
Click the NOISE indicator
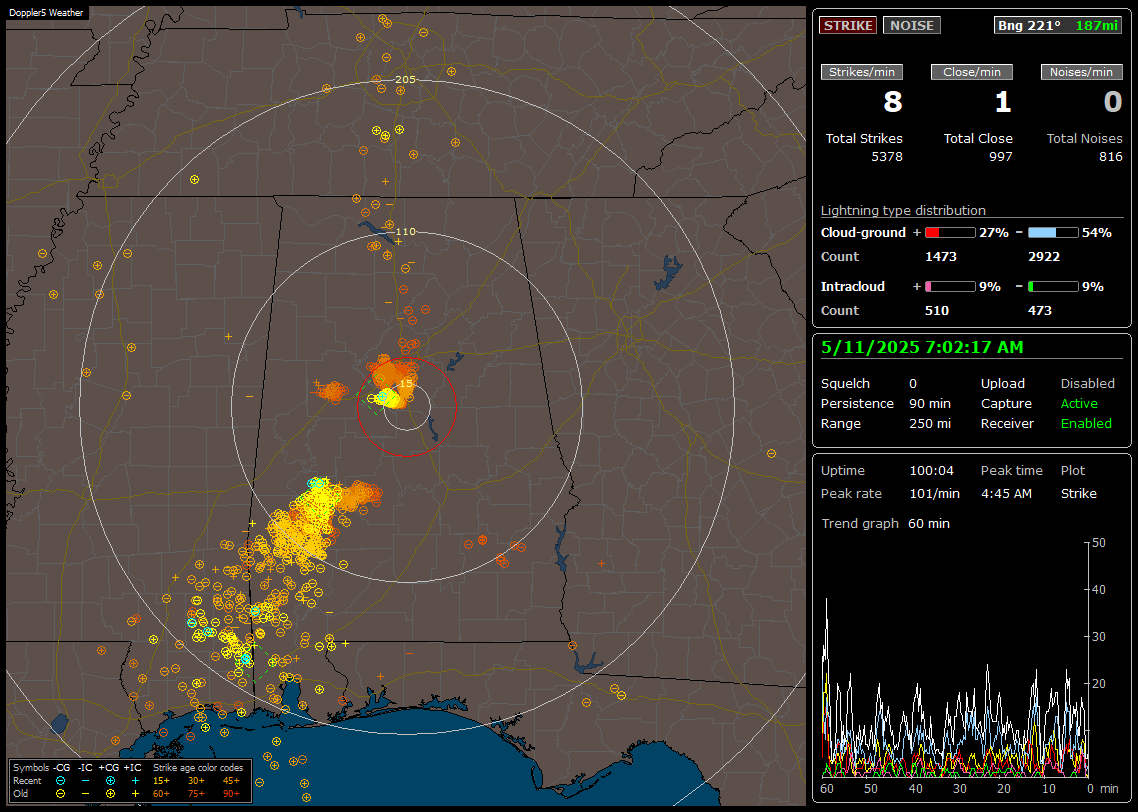[912, 25]
